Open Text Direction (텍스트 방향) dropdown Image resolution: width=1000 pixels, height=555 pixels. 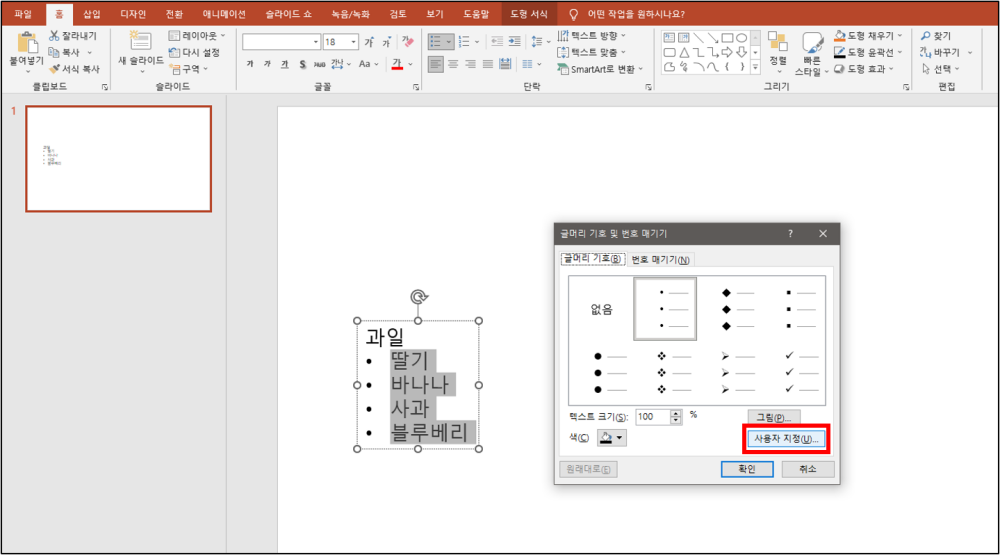point(592,36)
